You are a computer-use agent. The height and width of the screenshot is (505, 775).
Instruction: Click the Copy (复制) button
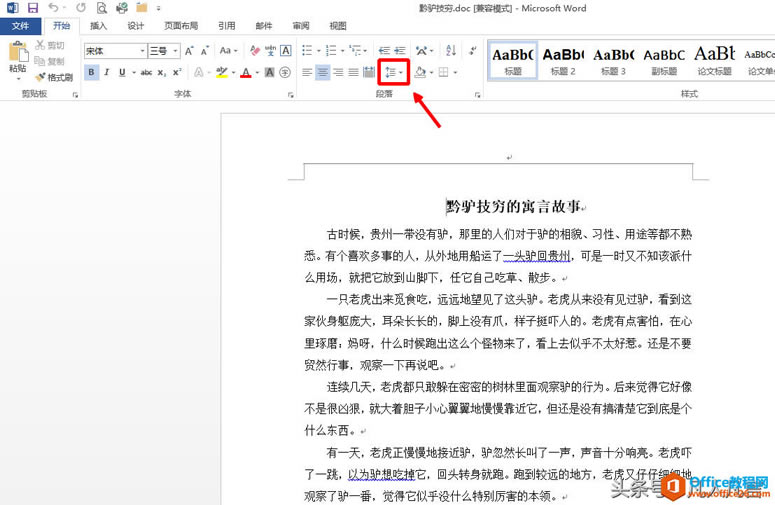49,61
